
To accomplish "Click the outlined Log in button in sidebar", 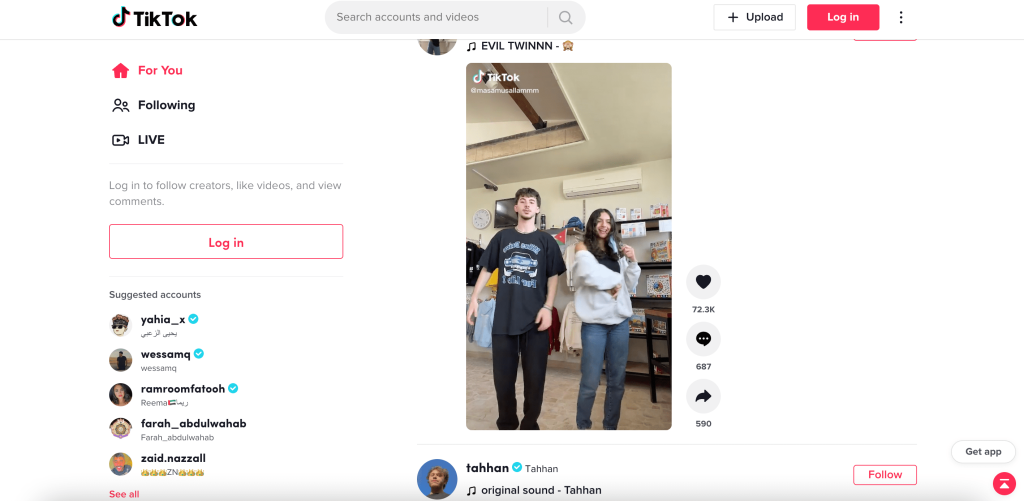I will tap(226, 242).
